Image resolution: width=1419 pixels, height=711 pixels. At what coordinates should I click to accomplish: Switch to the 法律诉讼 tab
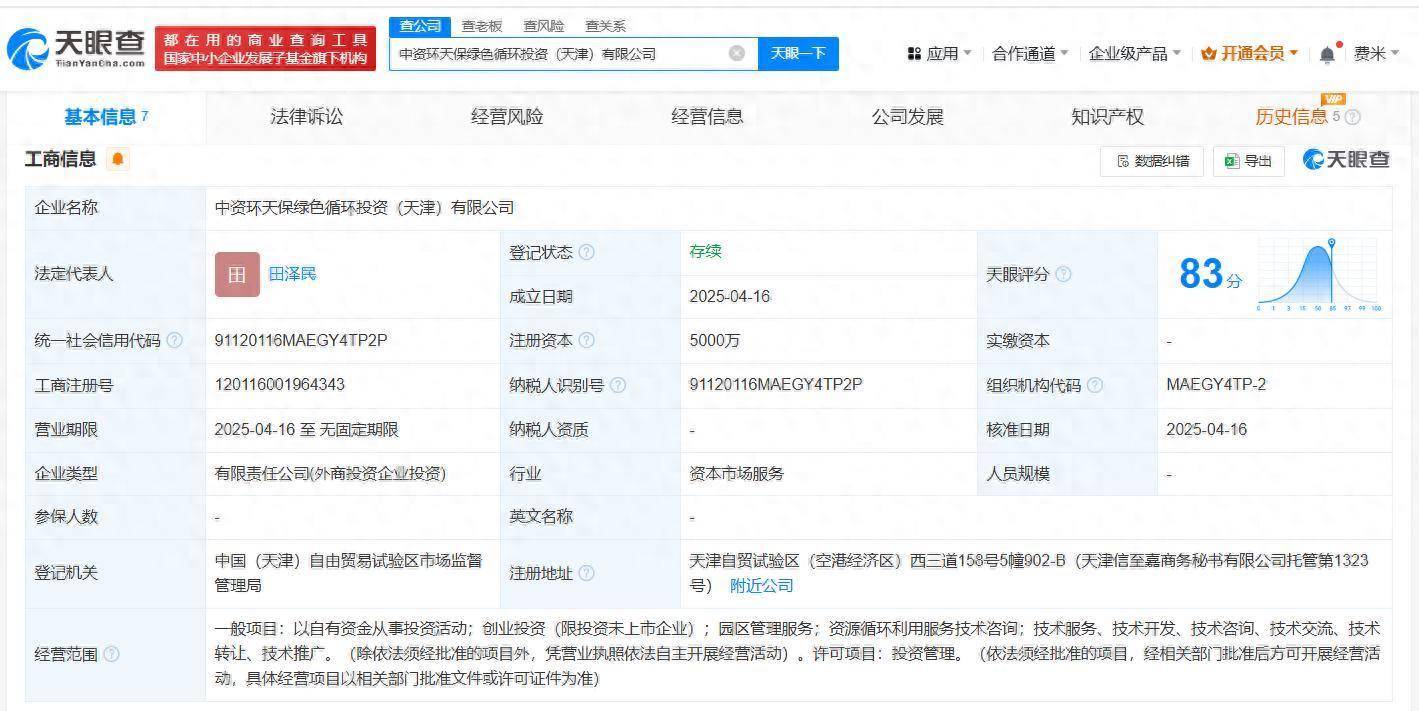306,117
